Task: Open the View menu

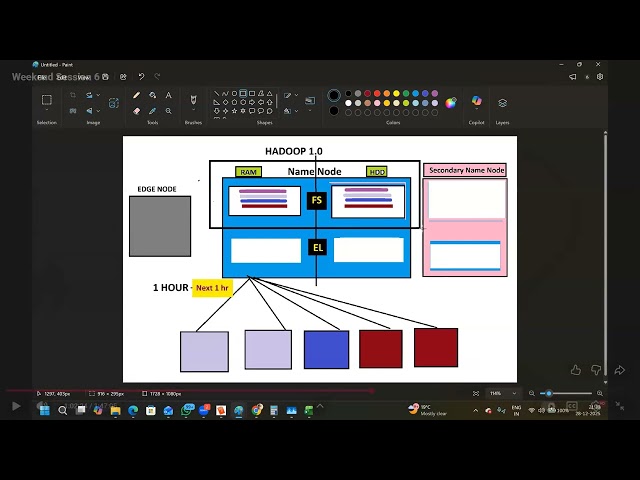Action: tap(84, 76)
